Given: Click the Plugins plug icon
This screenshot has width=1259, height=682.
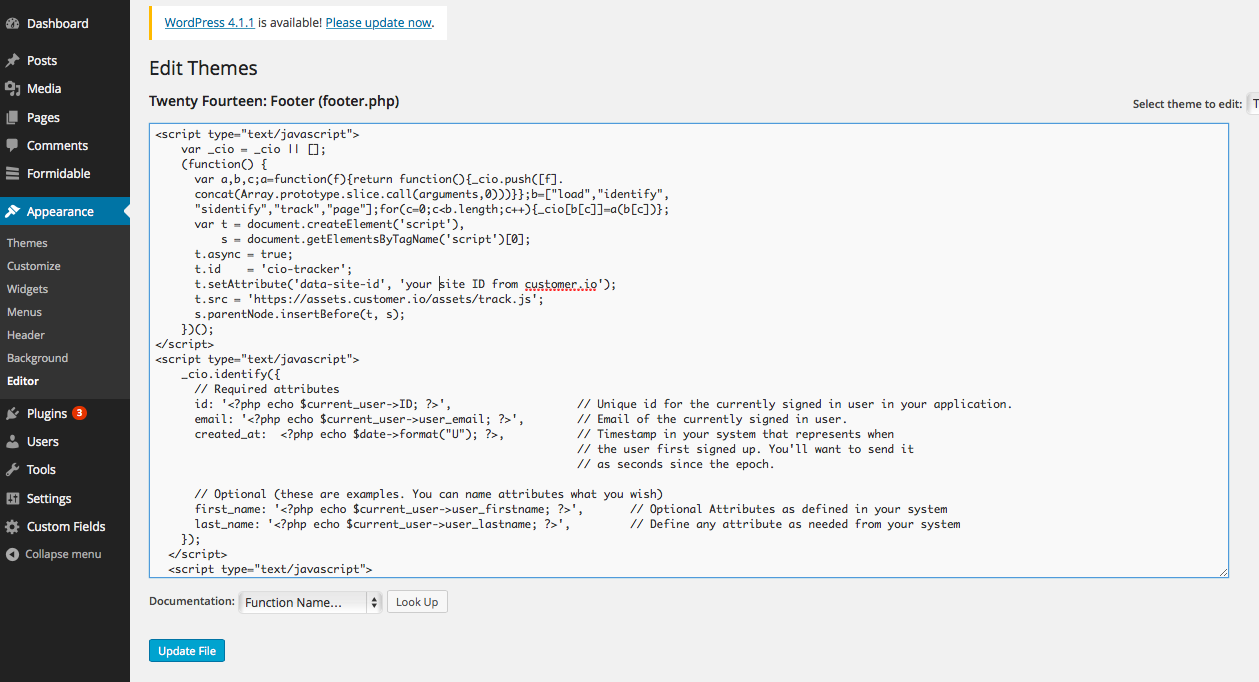Looking at the screenshot, I should [13, 413].
